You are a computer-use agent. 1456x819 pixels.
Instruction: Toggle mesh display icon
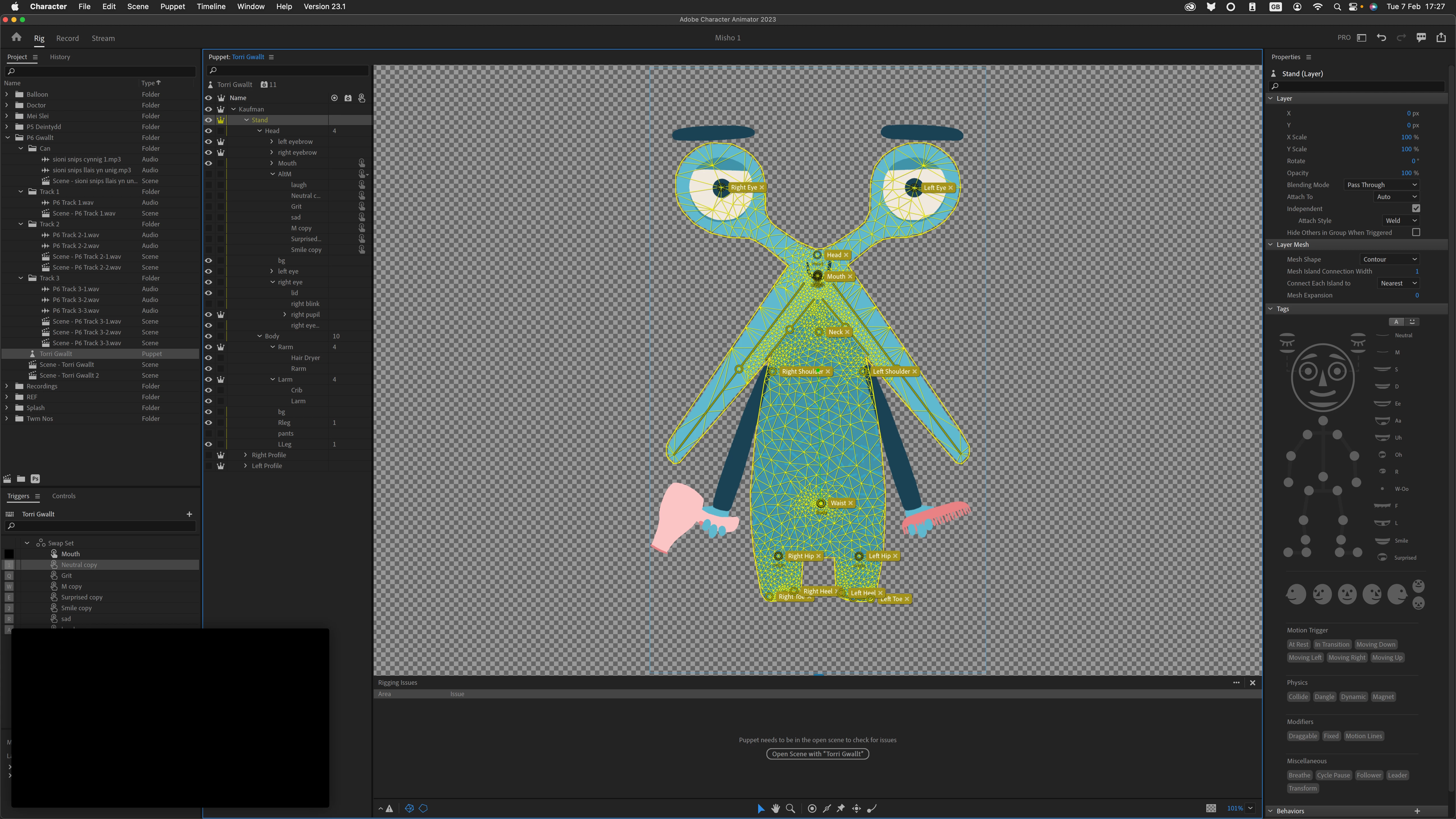click(410, 808)
